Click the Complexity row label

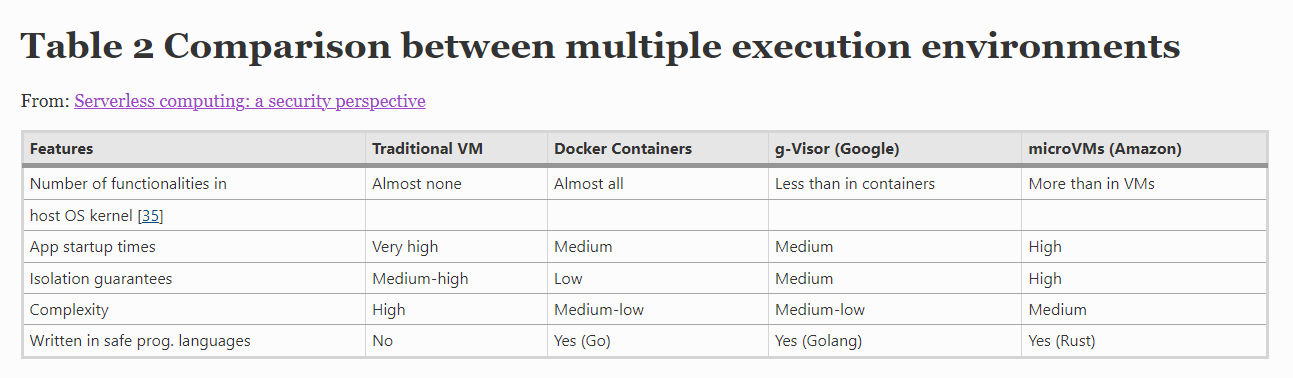click(x=69, y=310)
